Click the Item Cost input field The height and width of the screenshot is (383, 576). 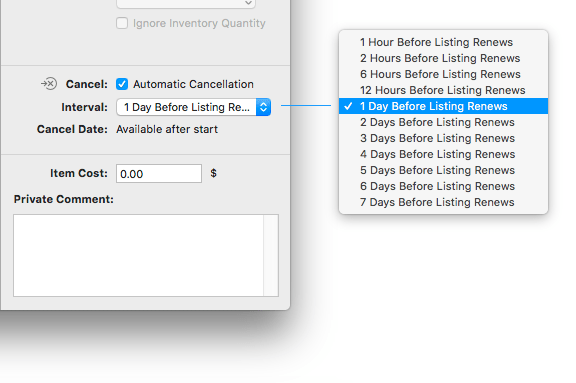[159, 173]
